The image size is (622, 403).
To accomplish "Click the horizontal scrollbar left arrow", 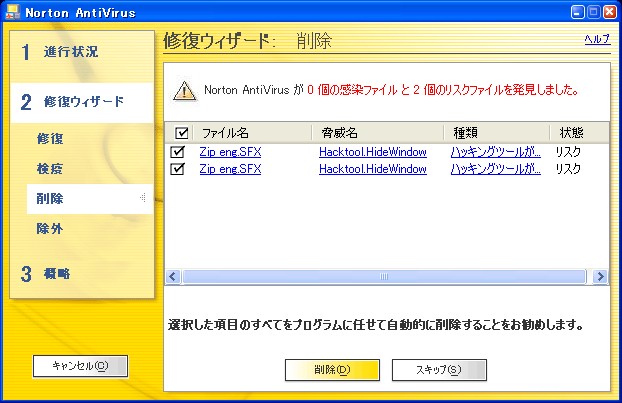I will click(172, 276).
